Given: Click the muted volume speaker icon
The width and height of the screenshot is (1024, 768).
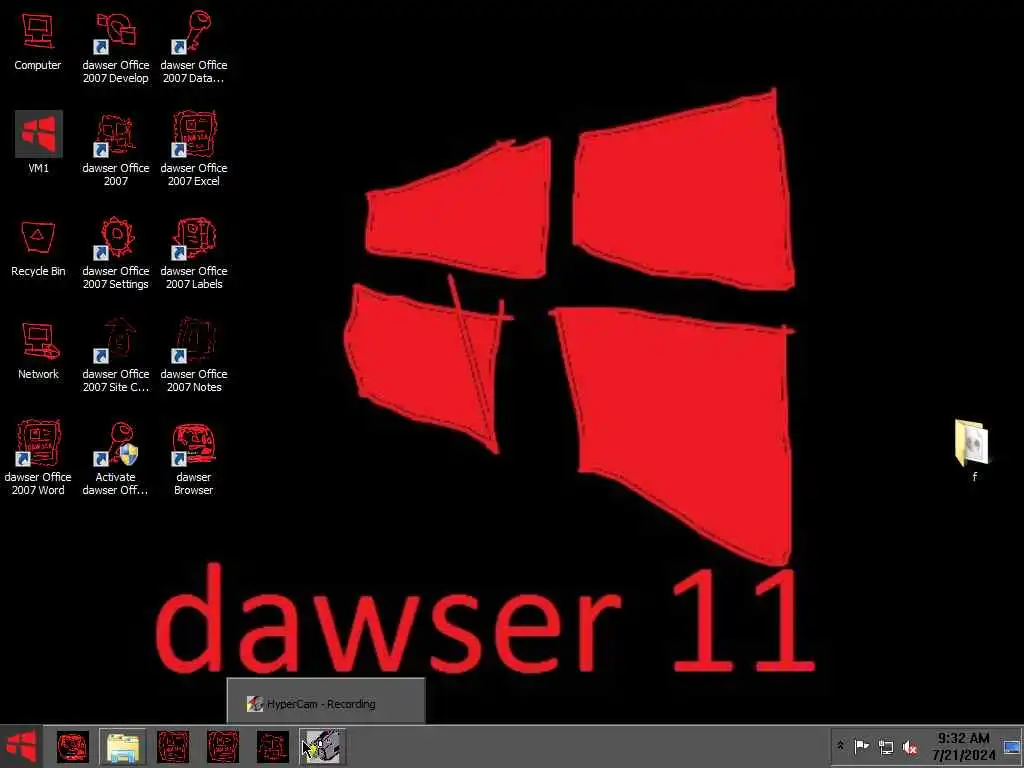Looking at the screenshot, I should point(910,746).
